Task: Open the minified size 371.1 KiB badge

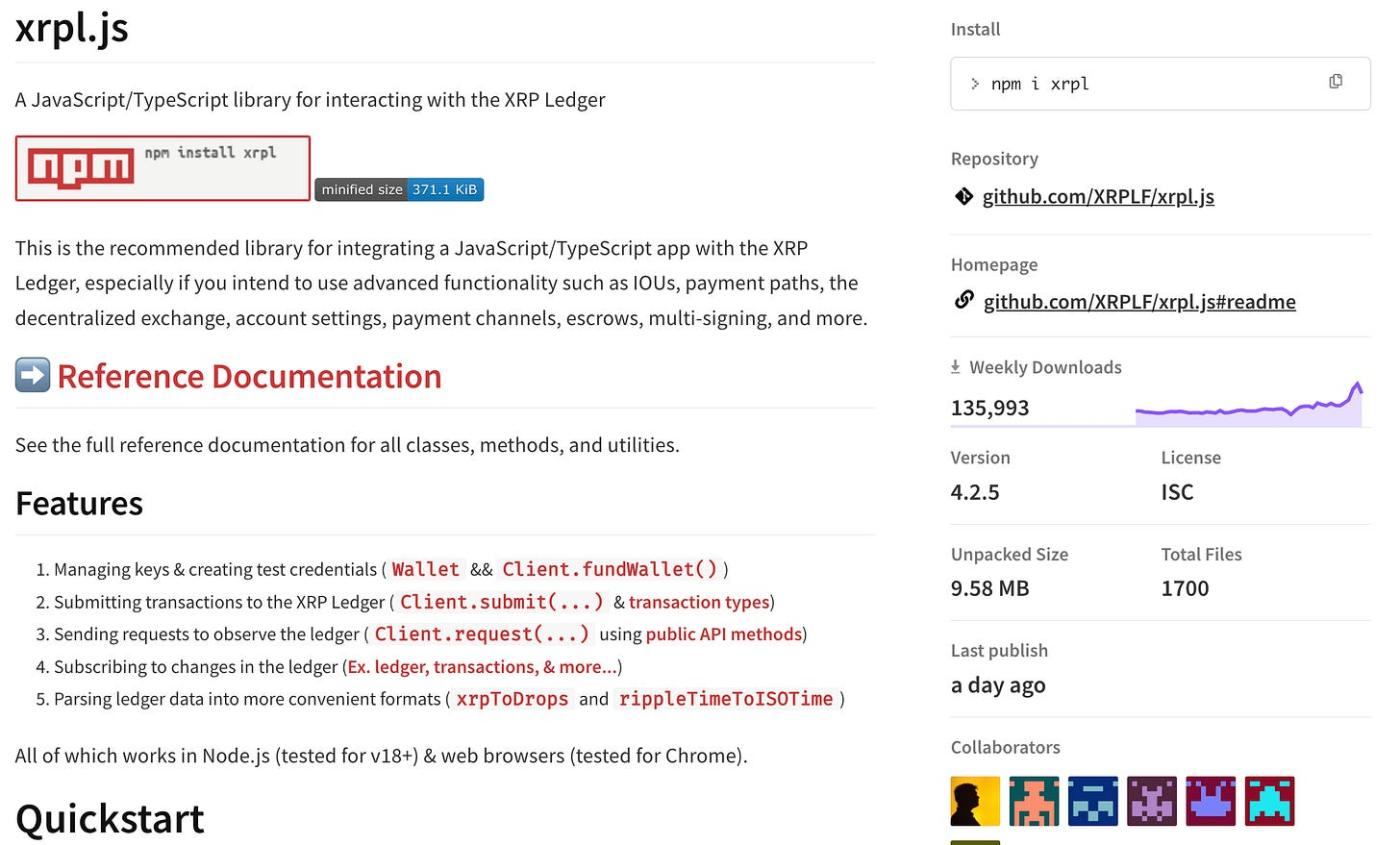Action: [x=399, y=189]
